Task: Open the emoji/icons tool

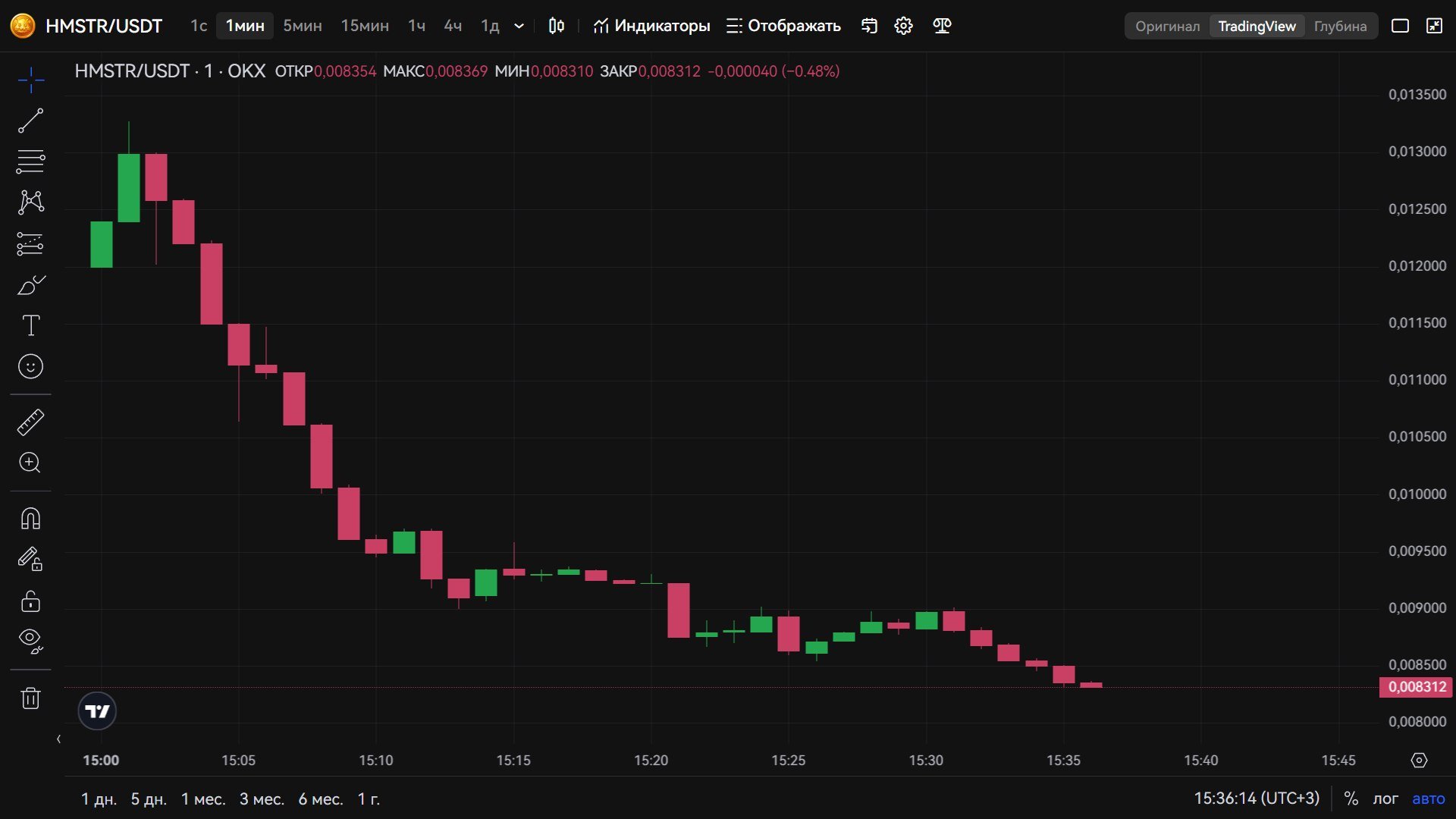Action: [x=31, y=367]
